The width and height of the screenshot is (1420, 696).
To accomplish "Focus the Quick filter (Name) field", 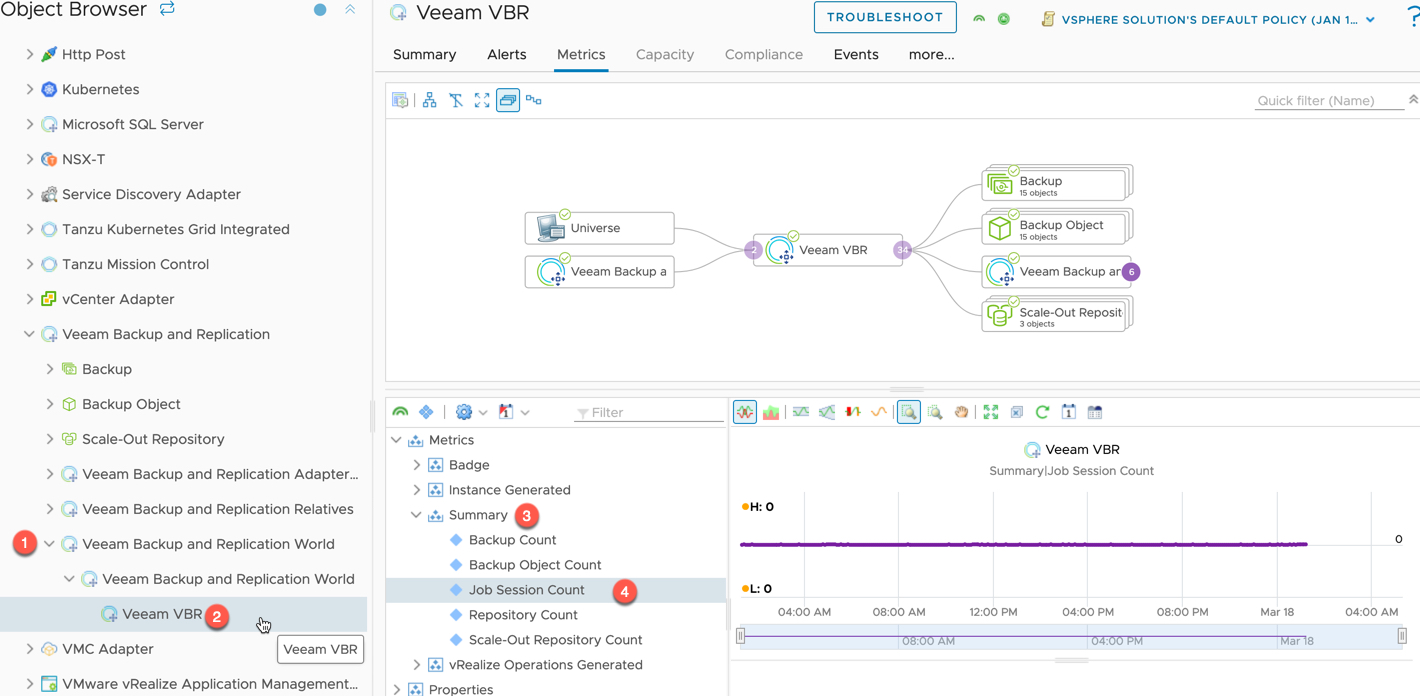I will 1329,100.
